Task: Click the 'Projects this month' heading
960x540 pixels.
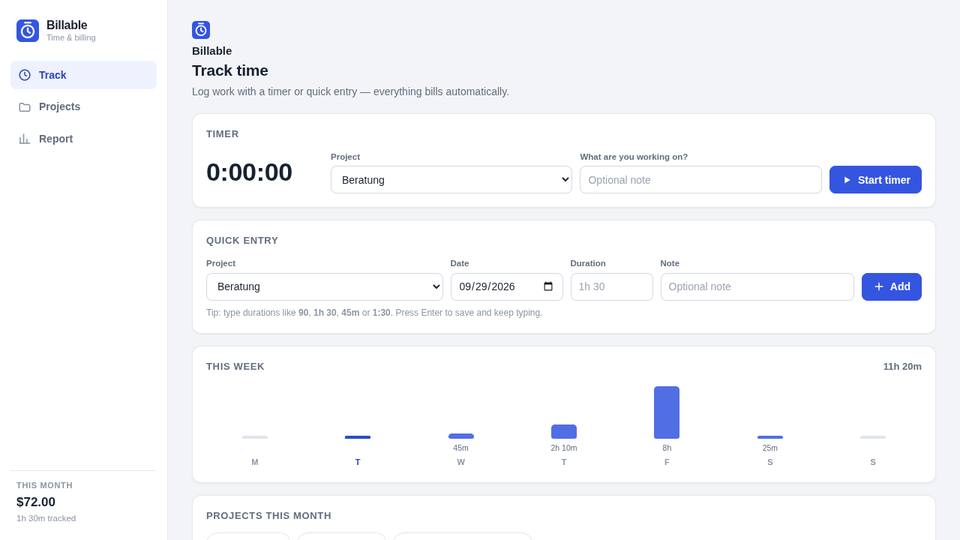Action: click(269, 516)
